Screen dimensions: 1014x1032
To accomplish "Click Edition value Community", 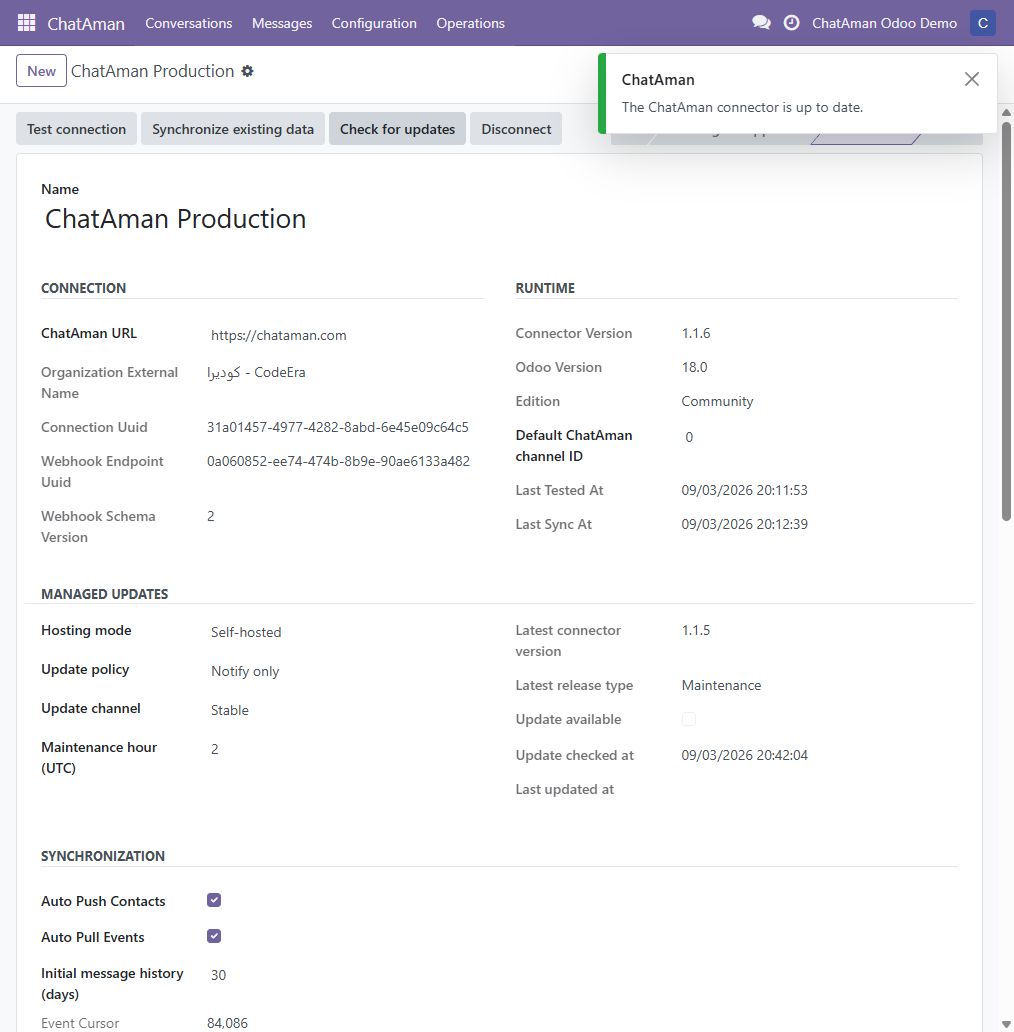I will coord(717,401).
